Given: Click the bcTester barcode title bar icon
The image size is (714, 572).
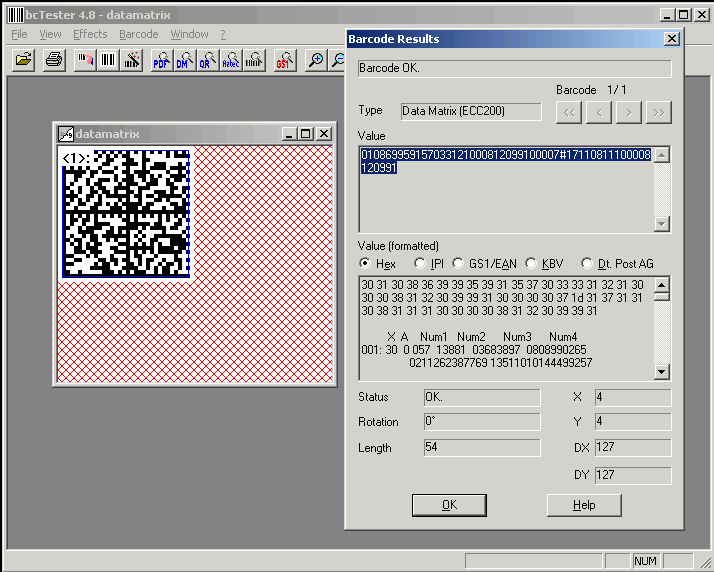Looking at the screenshot, I should [15, 15].
